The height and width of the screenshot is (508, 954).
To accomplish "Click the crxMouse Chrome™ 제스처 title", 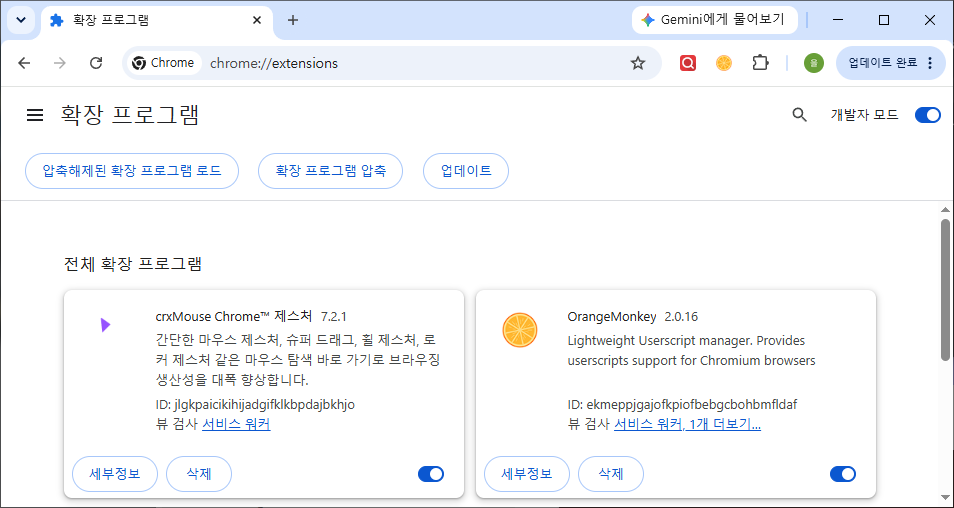I will pyautogui.click(x=234, y=316).
